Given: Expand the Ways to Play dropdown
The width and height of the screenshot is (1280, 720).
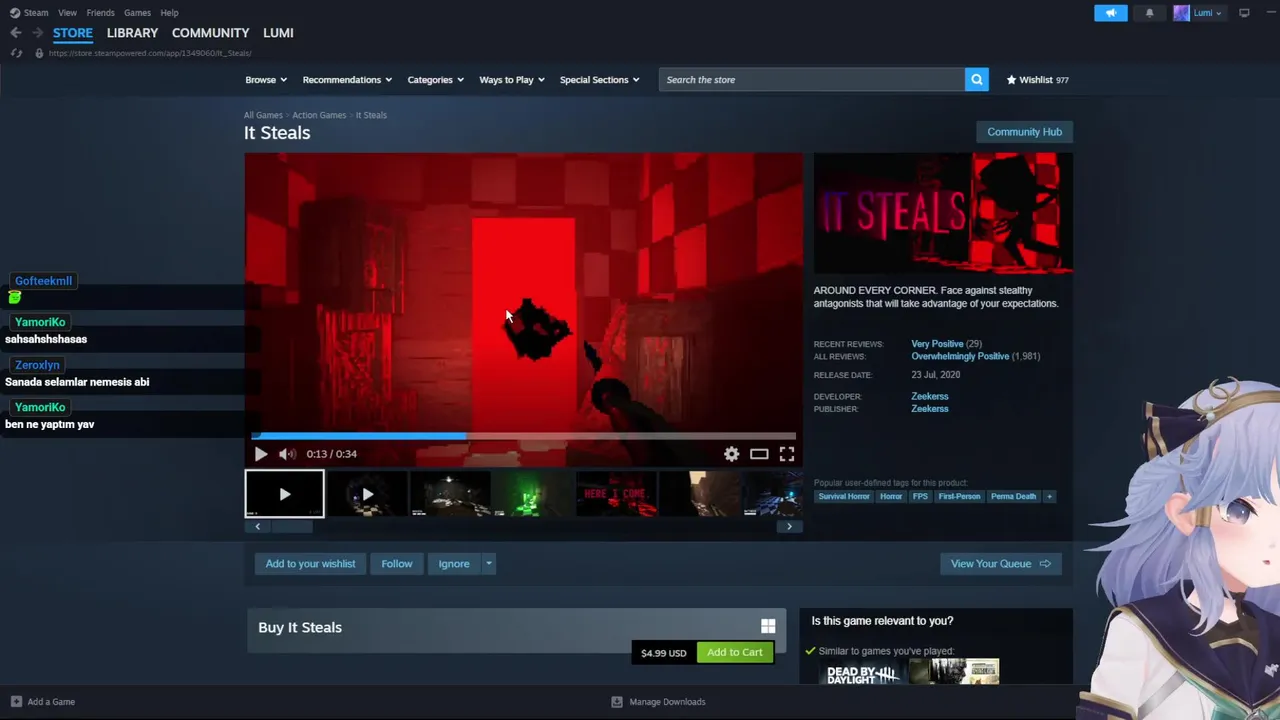Looking at the screenshot, I should coord(512,80).
